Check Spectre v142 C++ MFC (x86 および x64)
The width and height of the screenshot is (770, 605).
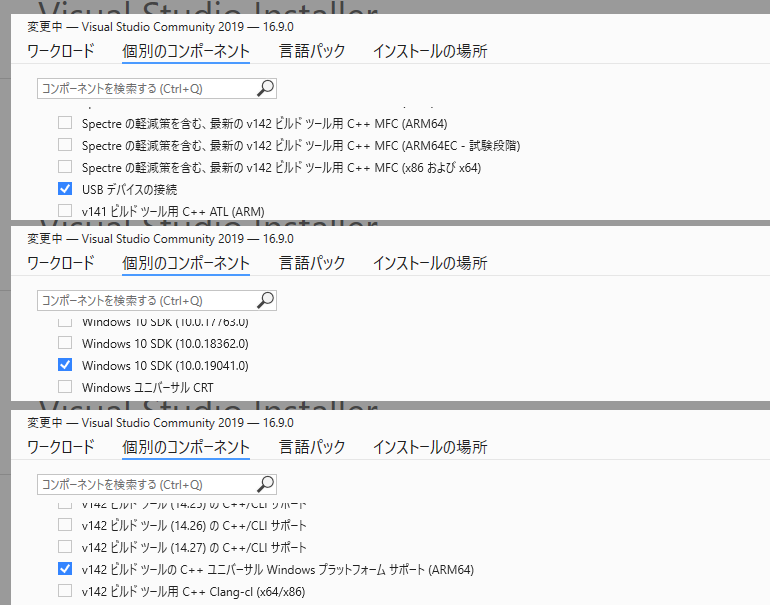(x=65, y=167)
